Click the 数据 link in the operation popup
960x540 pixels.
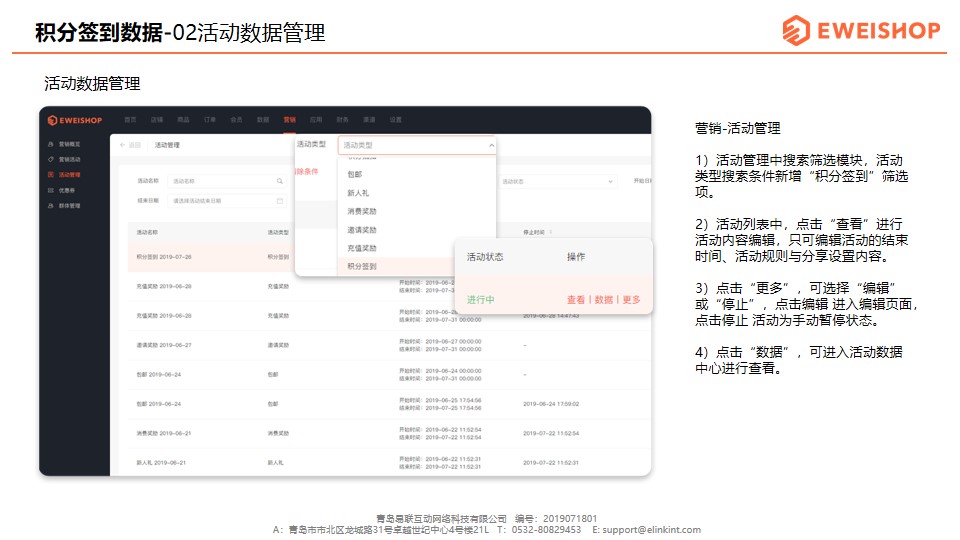(604, 300)
